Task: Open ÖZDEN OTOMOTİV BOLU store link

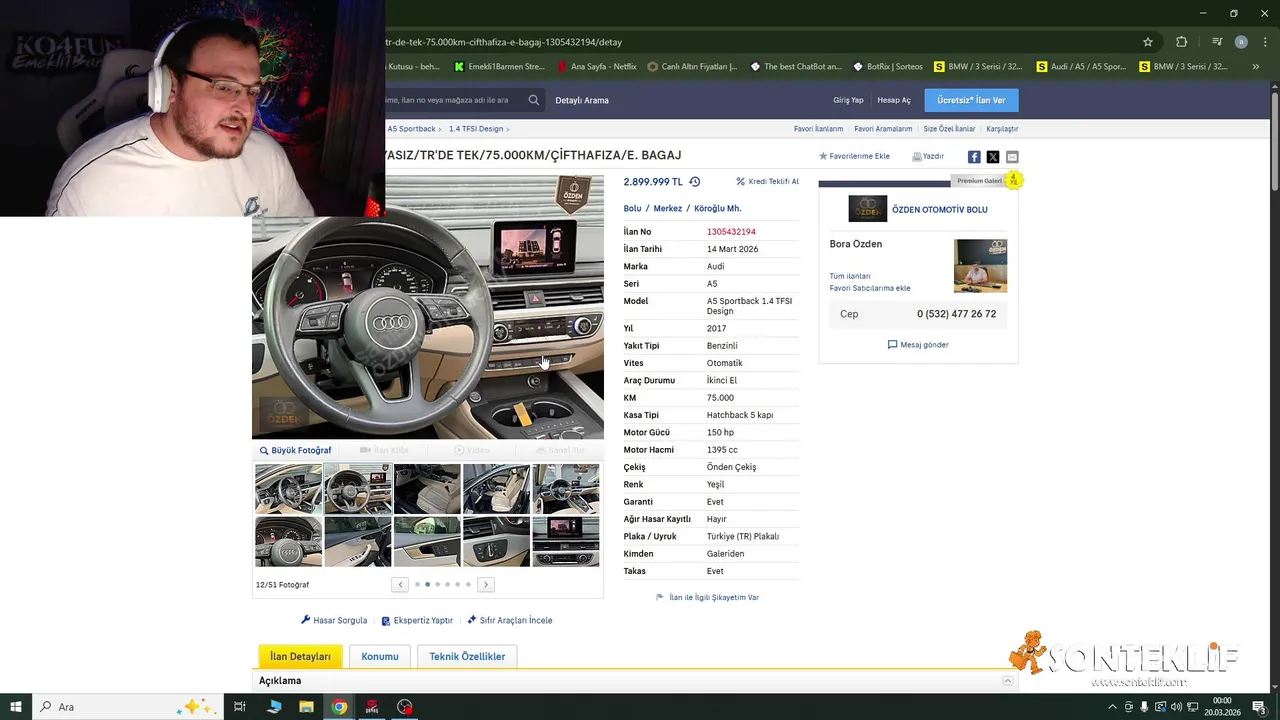Action: (x=939, y=210)
